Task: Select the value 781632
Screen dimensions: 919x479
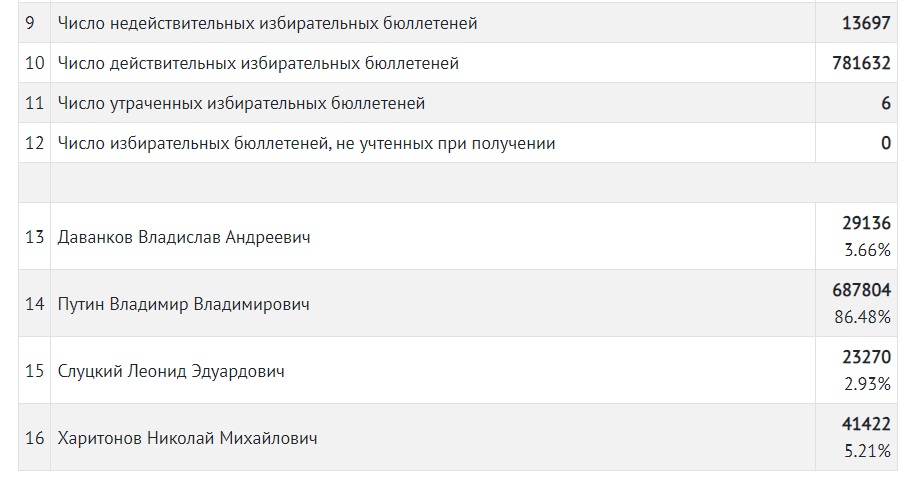Action: (861, 63)
